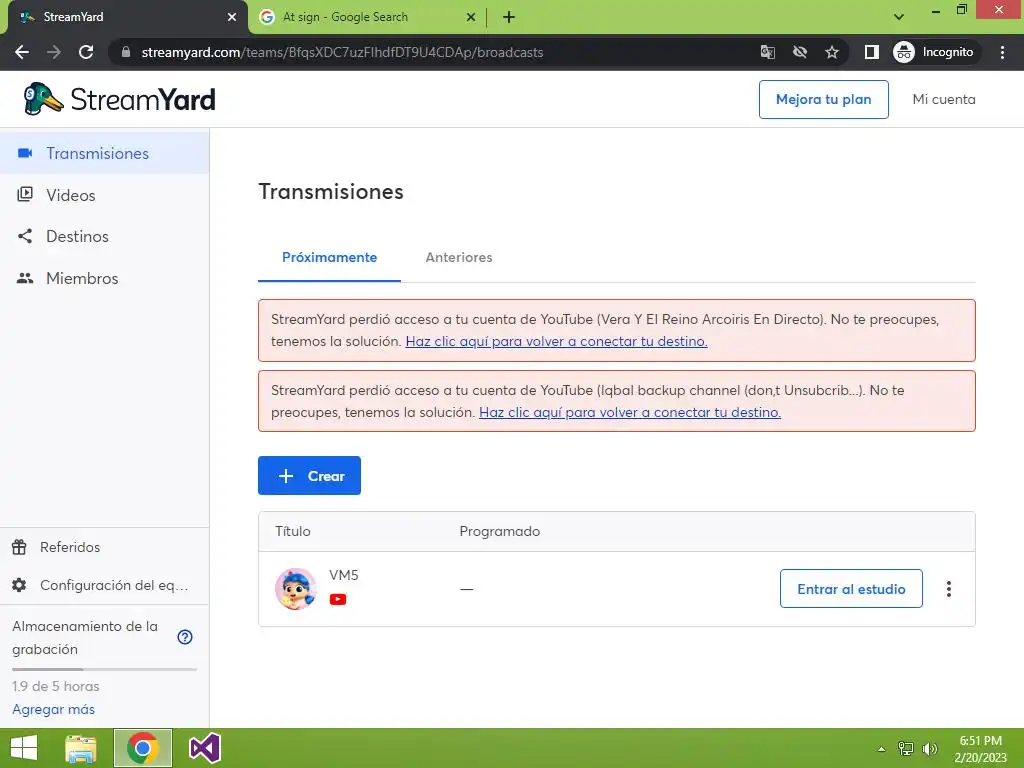Click the Transmisiones page heading
Image resolution: width=1024 pixels, height=768 pixels.
pos(331,192)
